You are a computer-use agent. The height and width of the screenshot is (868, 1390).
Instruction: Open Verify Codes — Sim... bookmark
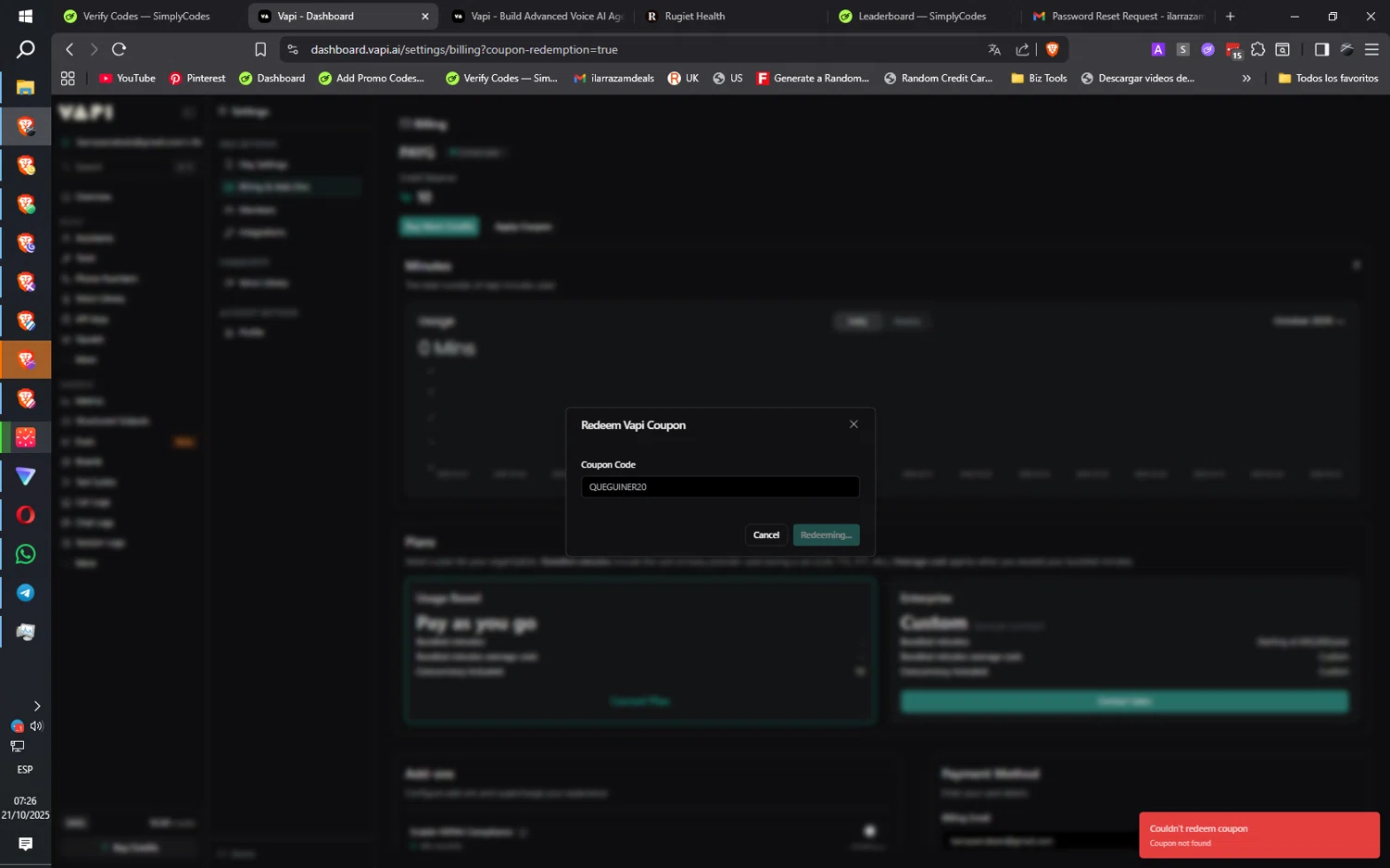click(x=501, y=79)
